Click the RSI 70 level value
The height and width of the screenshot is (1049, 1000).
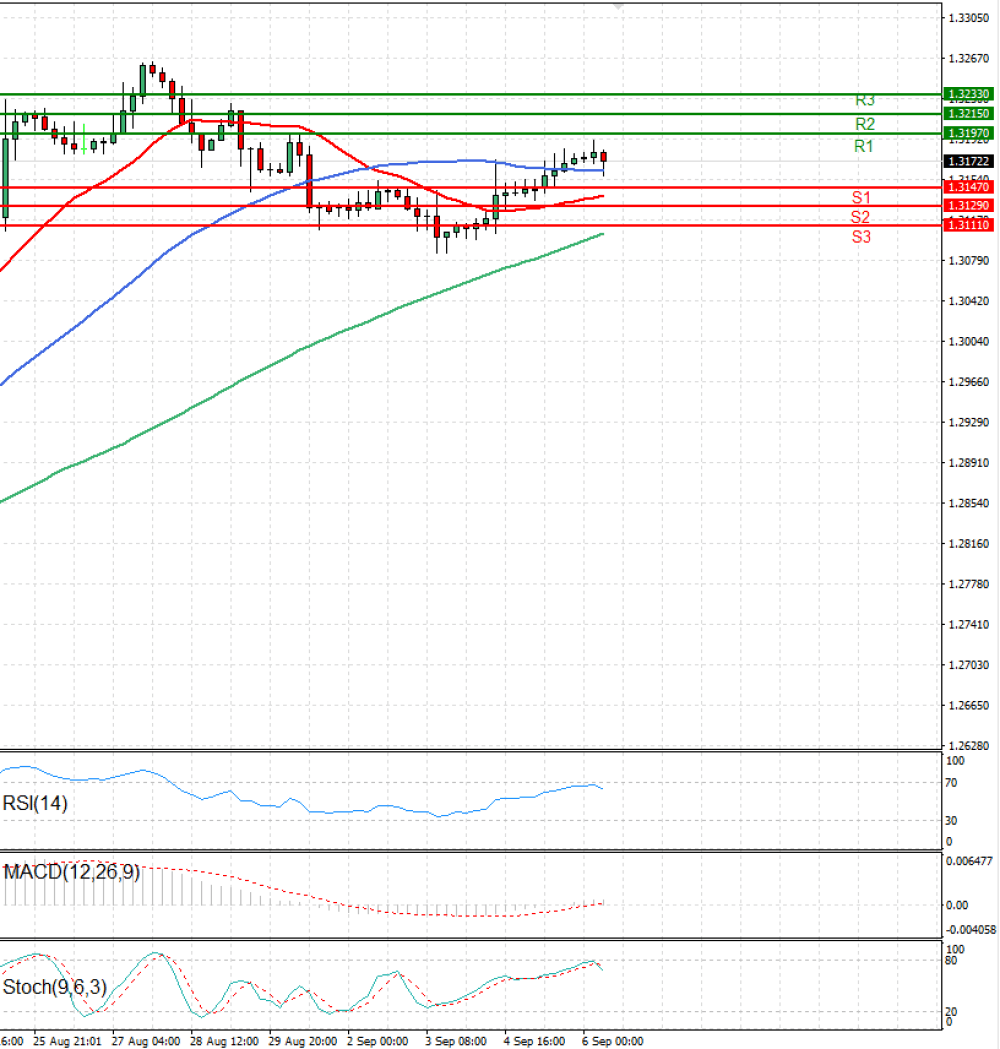pyautogui.click(x=951, y=783)
